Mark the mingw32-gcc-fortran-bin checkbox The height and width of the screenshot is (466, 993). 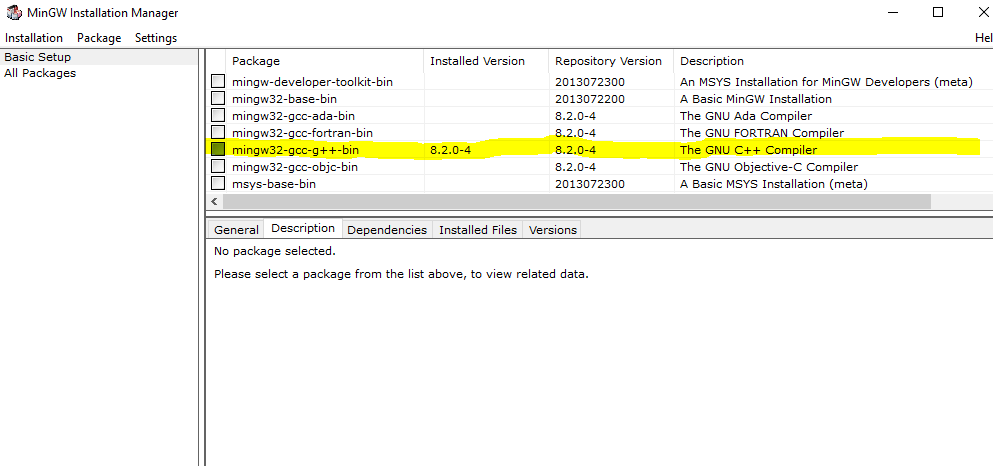pyautogui.click(x=218, y=133)
